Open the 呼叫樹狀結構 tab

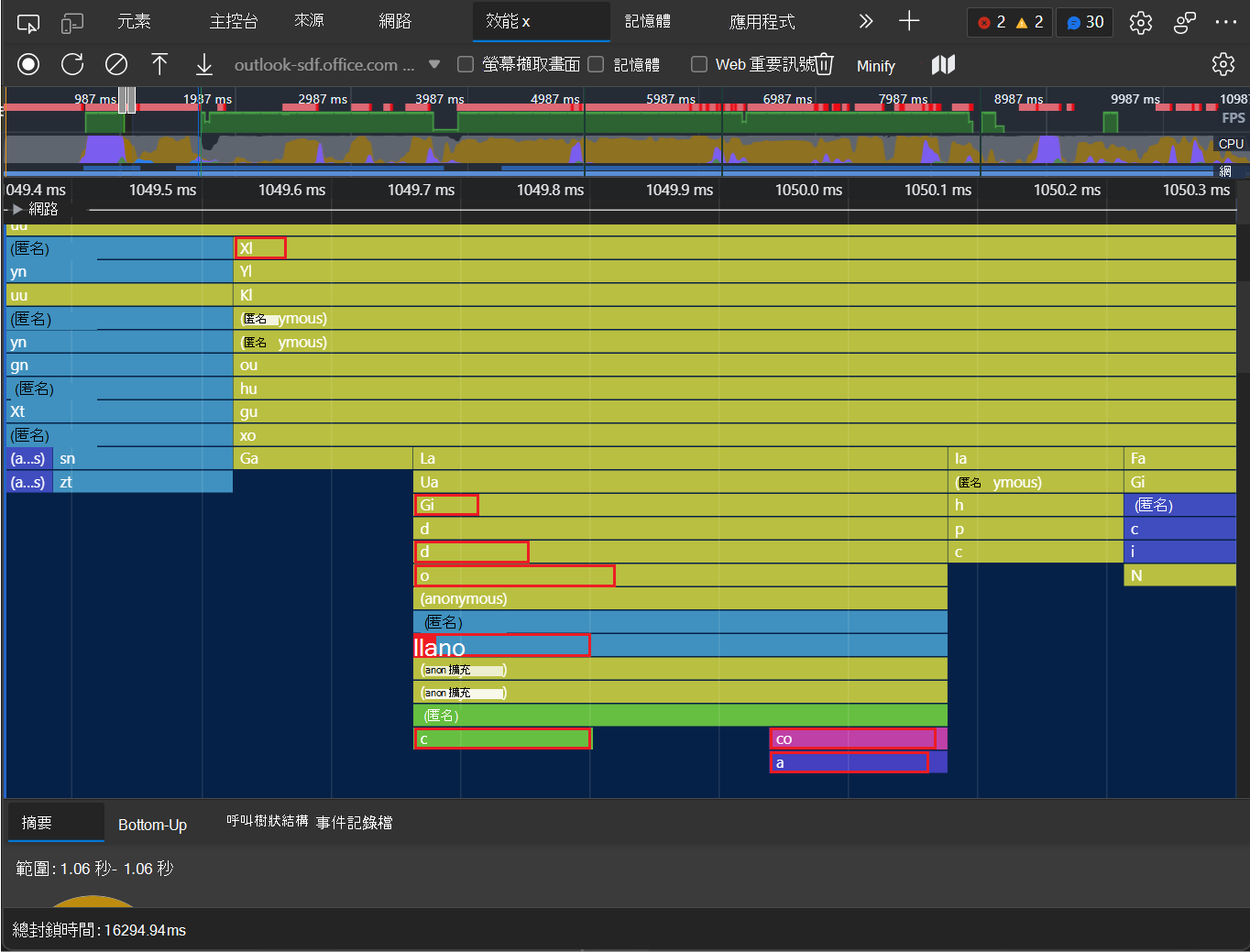click(x=268, y=821)
